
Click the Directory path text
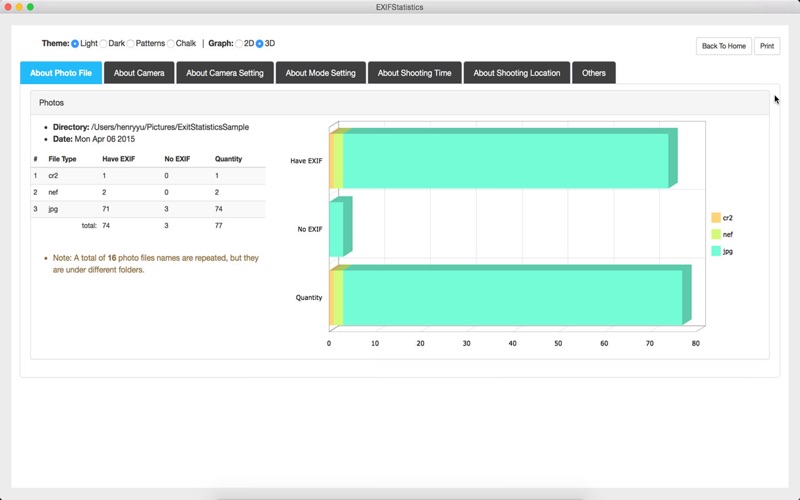point(170,127)
